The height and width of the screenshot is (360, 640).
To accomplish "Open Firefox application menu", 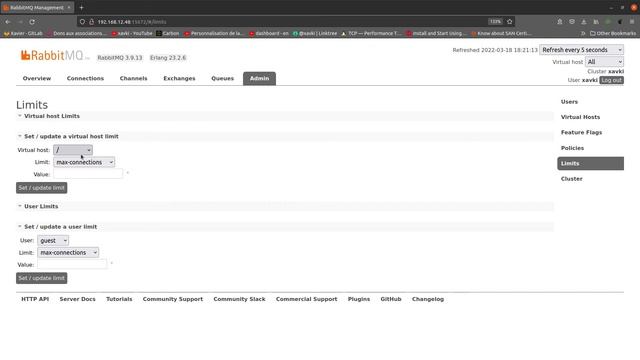I will click(x=632, y=22).
